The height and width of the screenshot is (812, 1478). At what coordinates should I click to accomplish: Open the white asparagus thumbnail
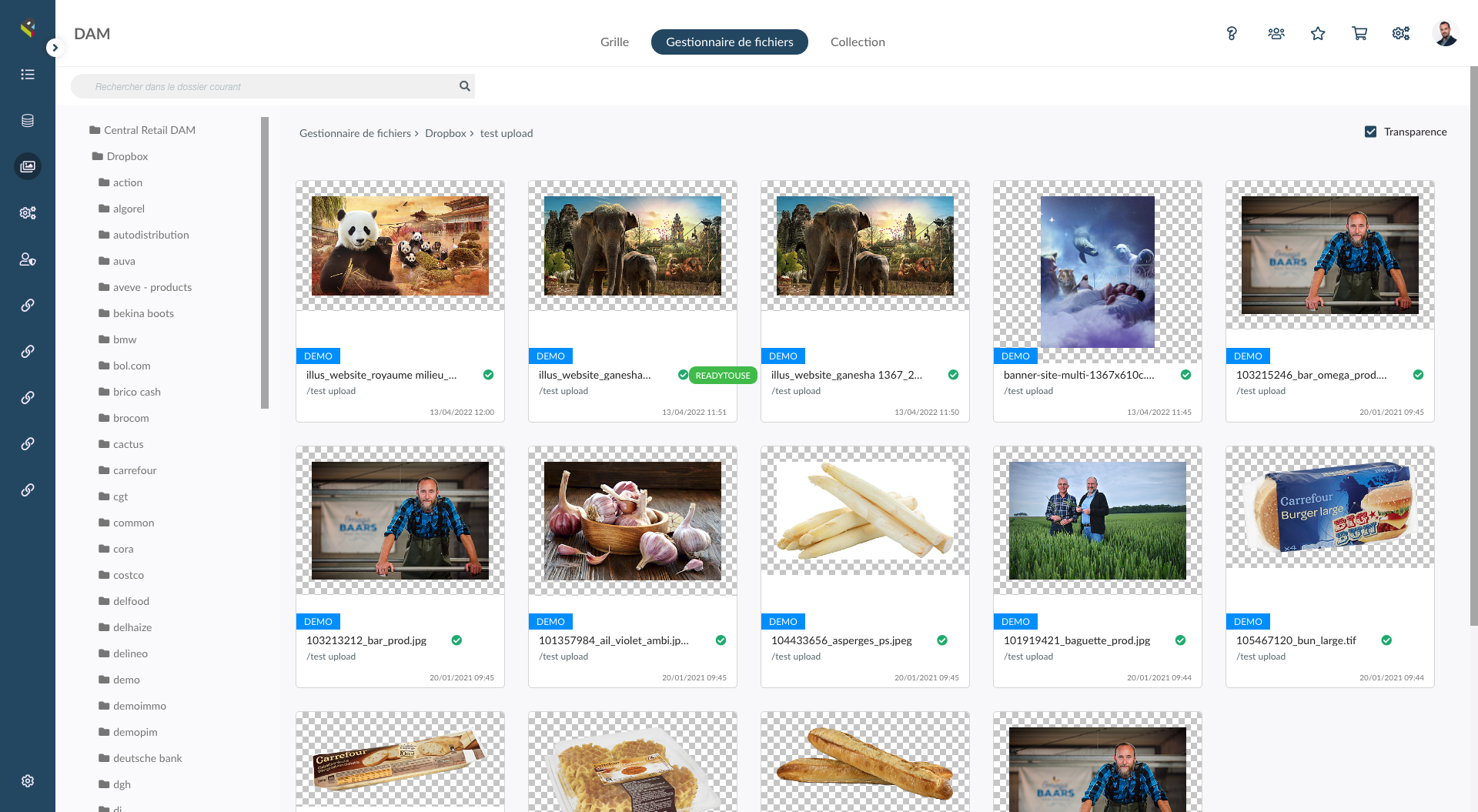[x=865, y=511]
